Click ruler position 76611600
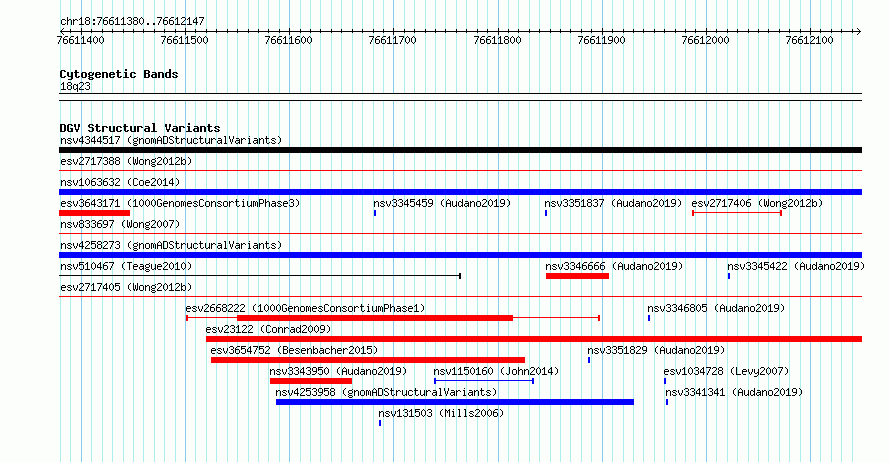This screenshot has width=890, height=462. (288, 40)
